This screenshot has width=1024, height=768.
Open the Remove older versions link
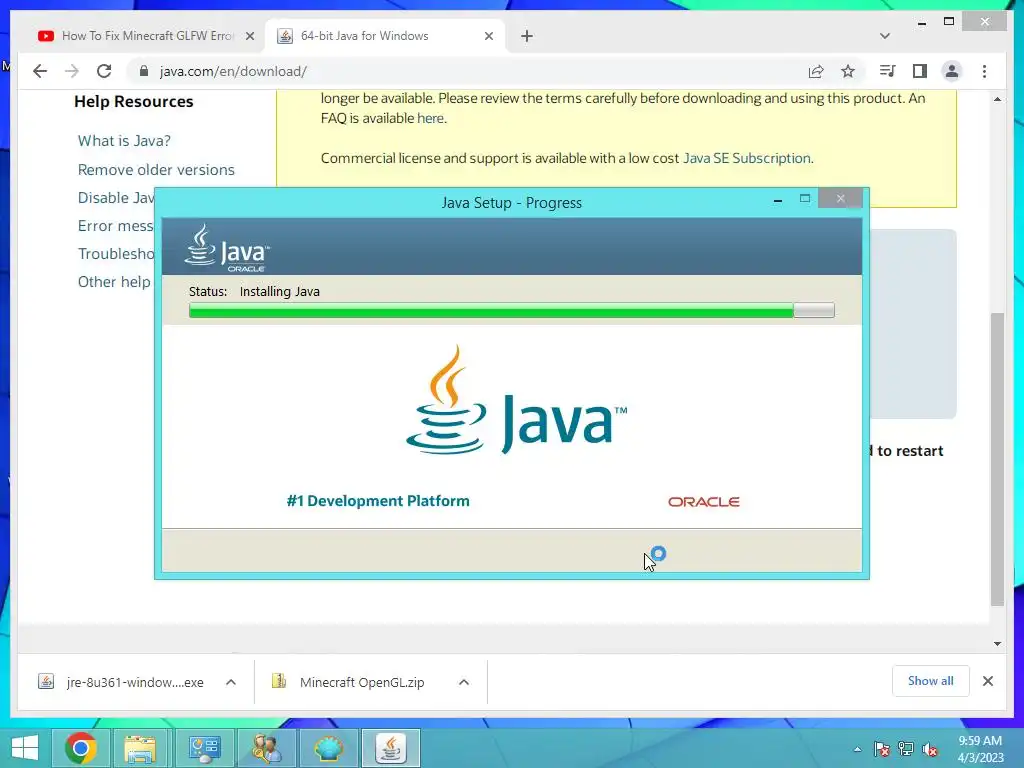[156, 169]
